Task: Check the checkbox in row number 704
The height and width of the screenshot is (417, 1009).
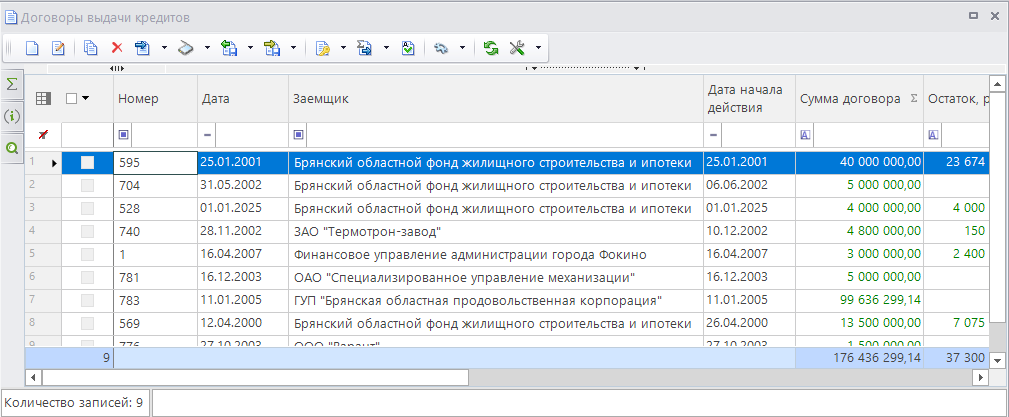Action: [x=88, y=185]
